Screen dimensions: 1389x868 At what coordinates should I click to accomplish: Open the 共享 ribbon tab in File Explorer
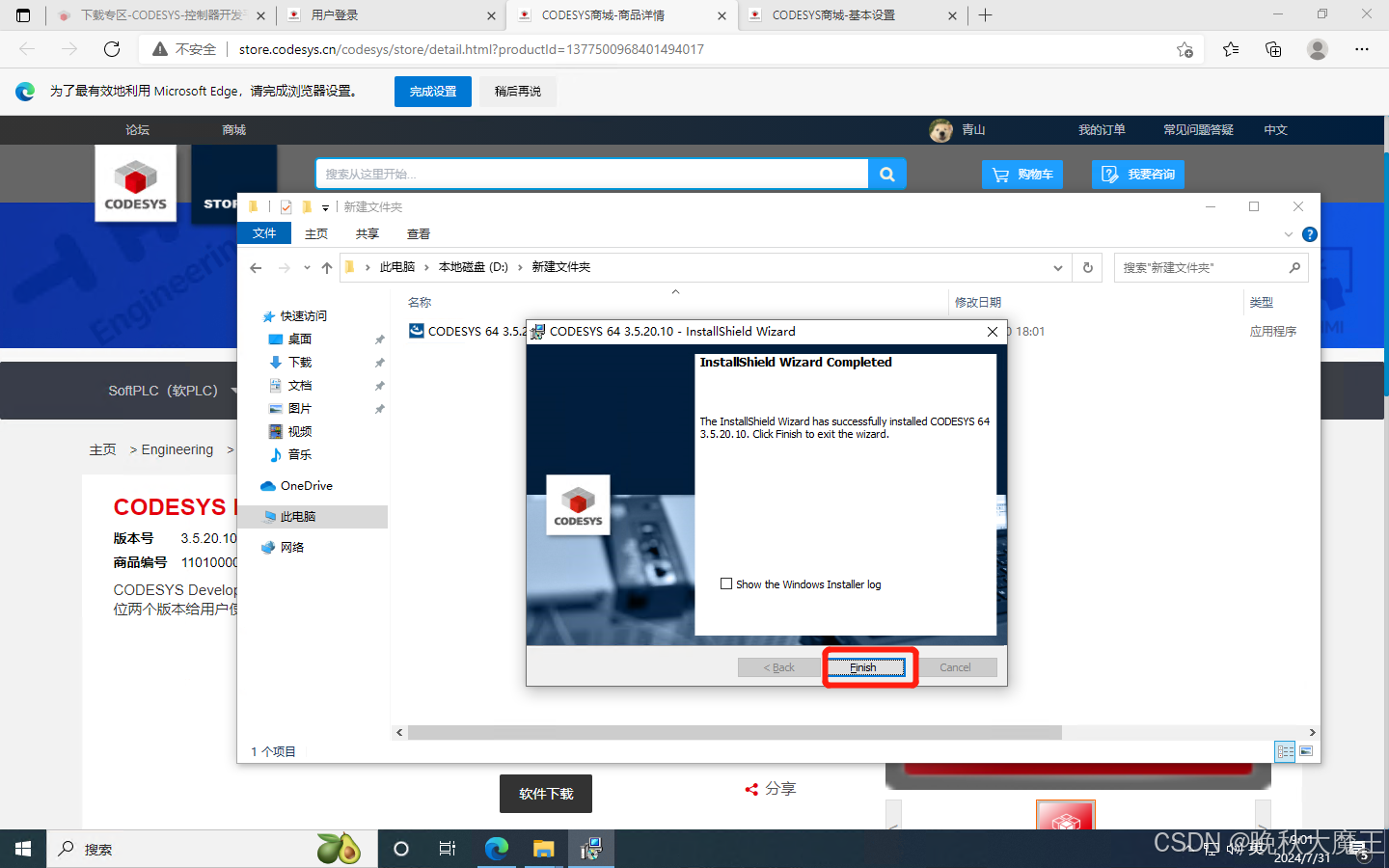(x=368, y=233)
